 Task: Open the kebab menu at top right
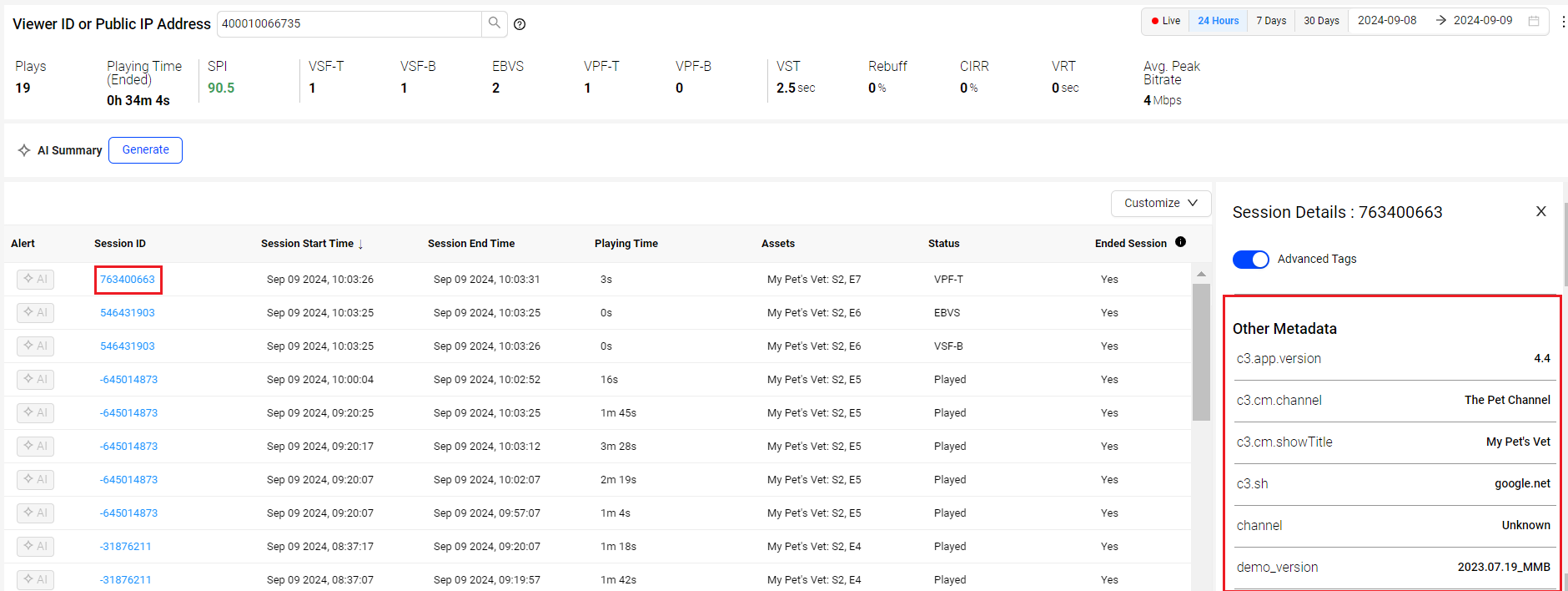[x=1562, y=22]
